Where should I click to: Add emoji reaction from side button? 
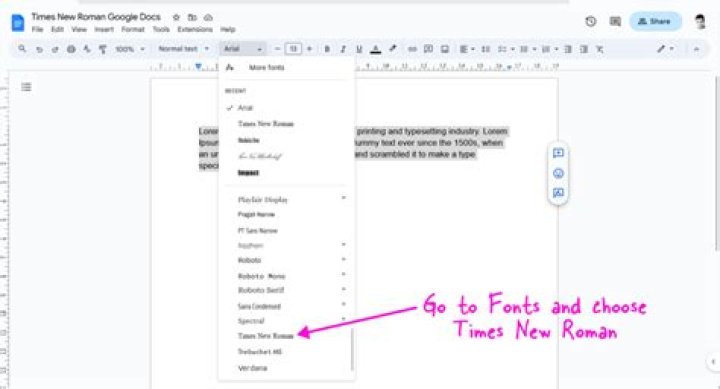558,173
